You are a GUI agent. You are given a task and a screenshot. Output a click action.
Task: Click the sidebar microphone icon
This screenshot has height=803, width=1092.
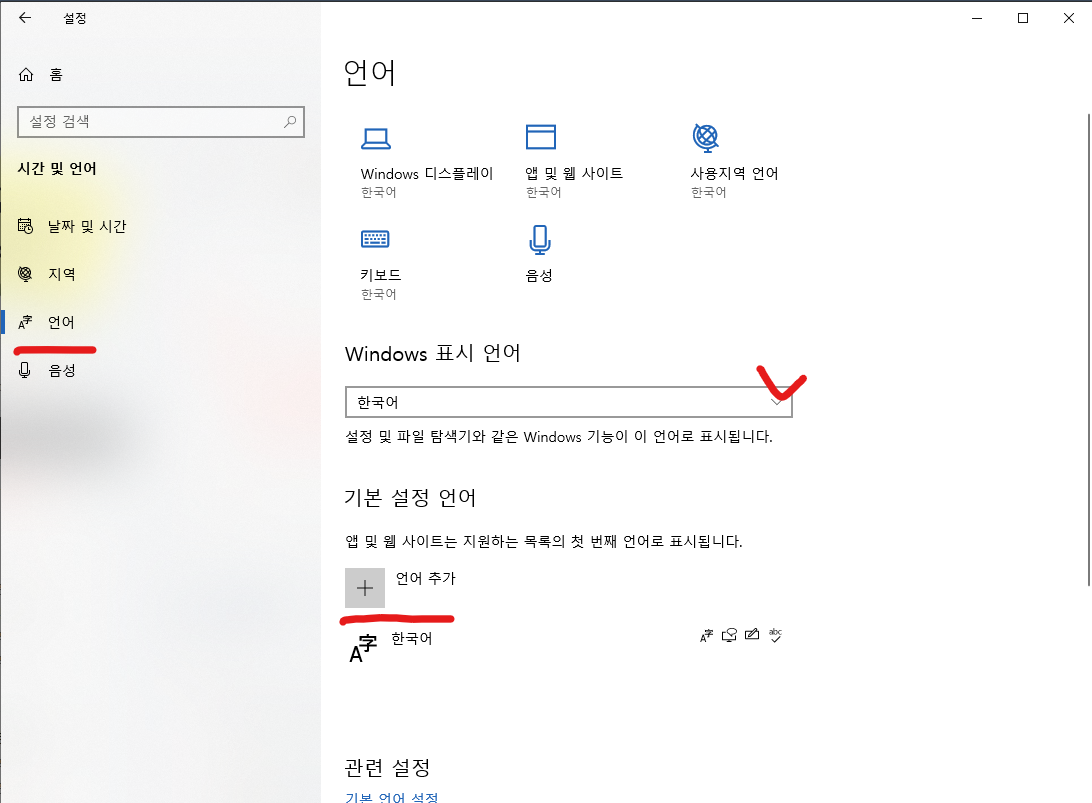click(x=25, y=370)
